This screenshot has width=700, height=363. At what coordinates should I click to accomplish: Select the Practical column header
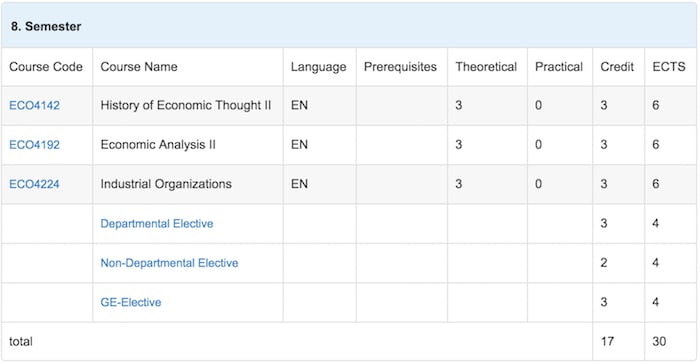559,67
